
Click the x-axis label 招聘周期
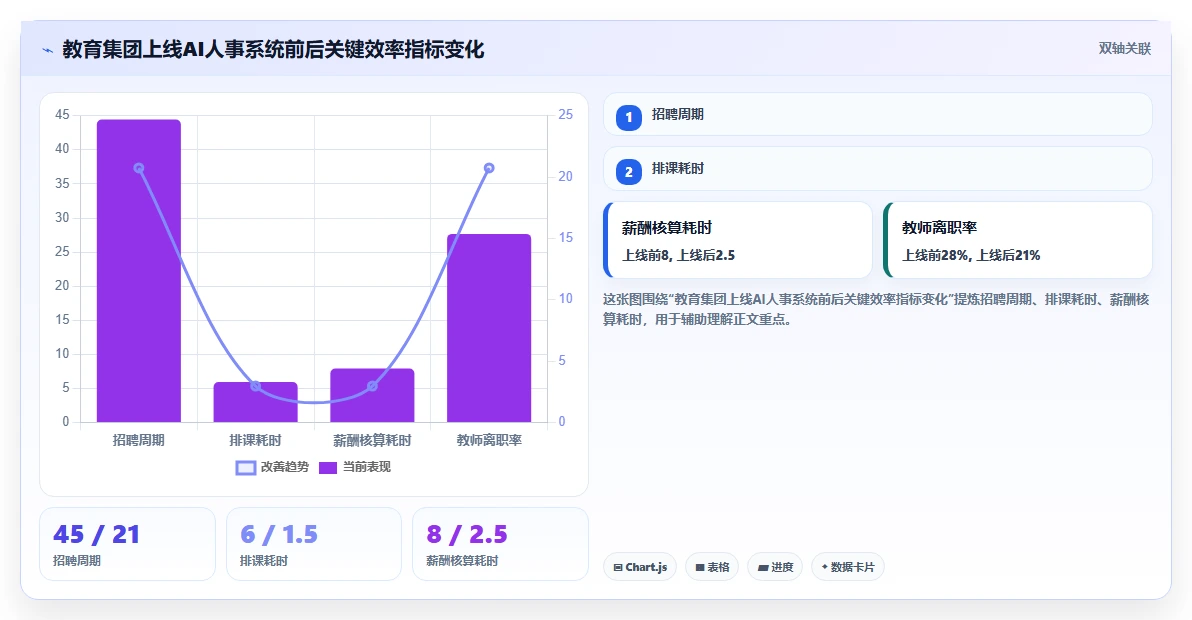pos(139,440)
